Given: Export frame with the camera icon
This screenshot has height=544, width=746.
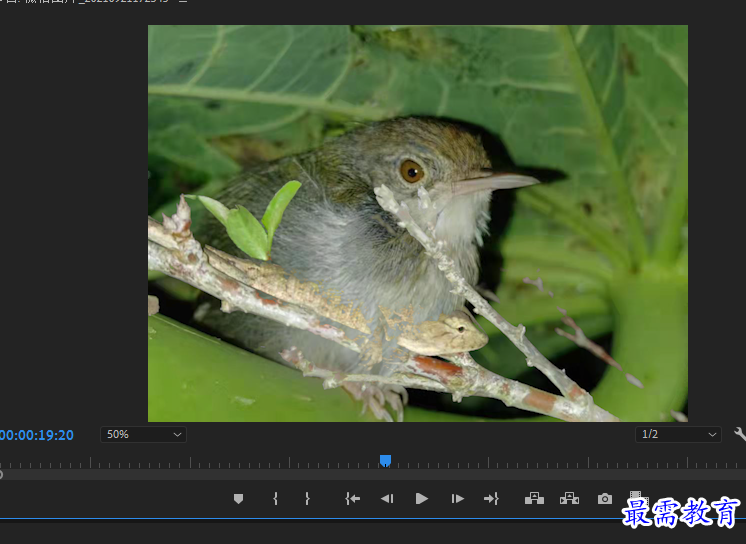Looking at the screenshot, I should 605,498.
